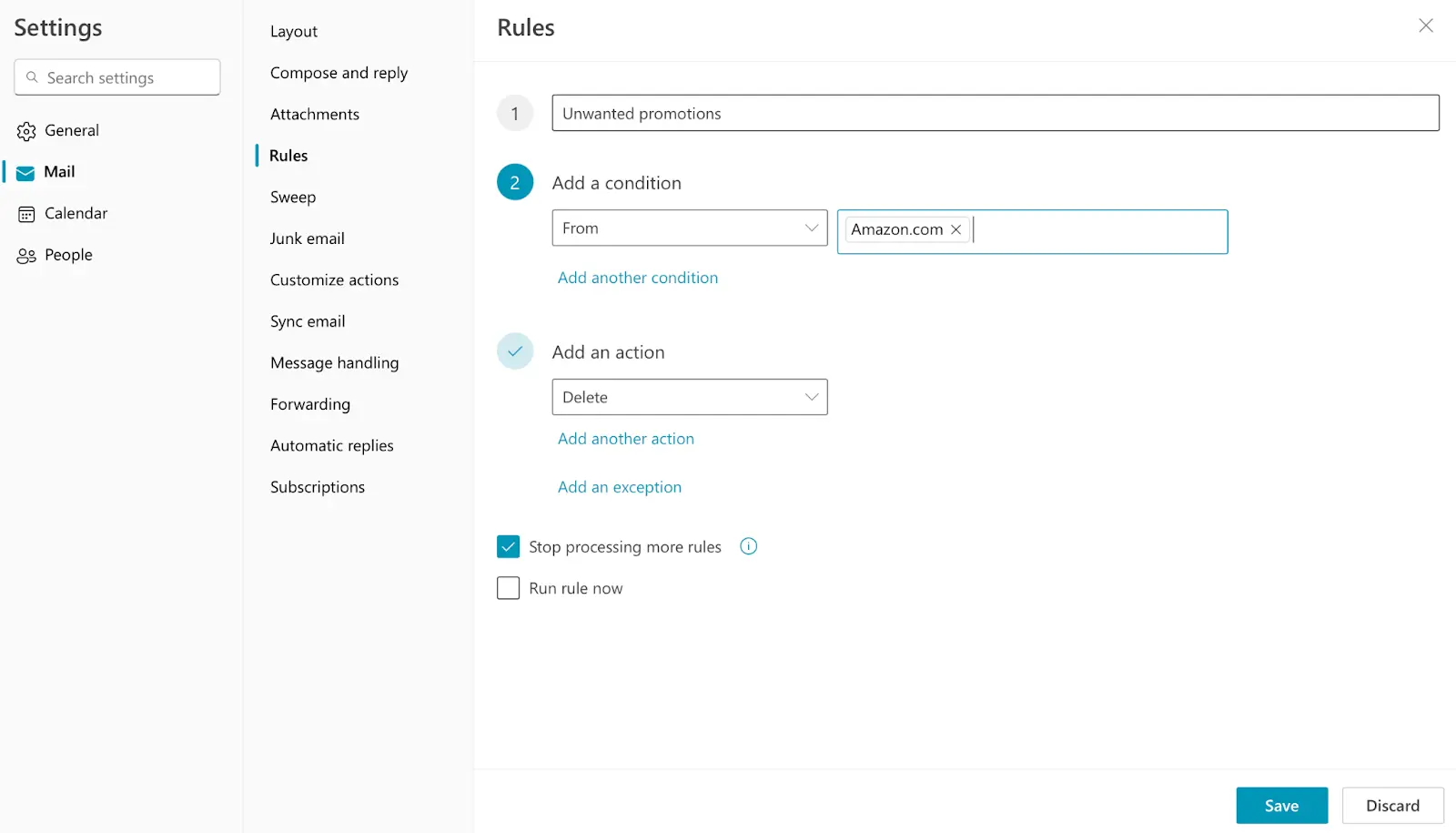This screenshot has width=1456, height=833.
Task: Save the Unwanted promotions rule
Action: [1281, 805]
